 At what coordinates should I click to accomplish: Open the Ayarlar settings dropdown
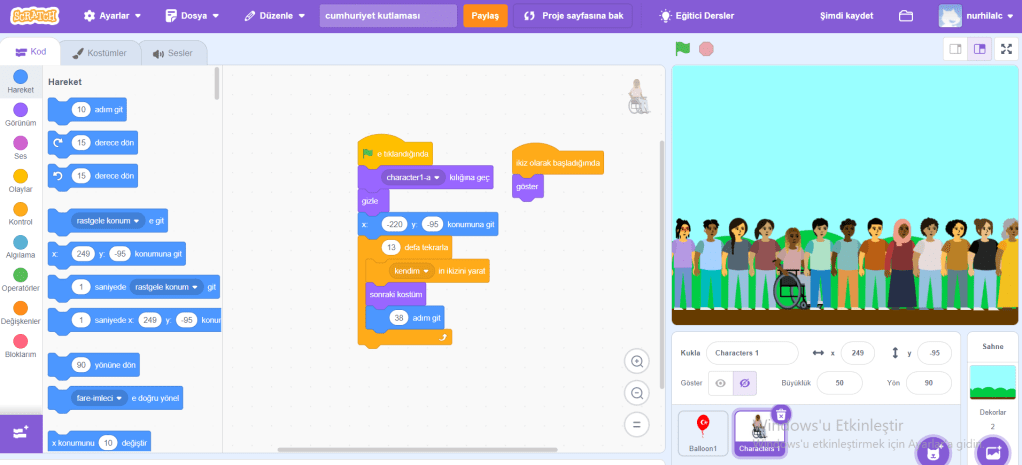coord(112,16)
